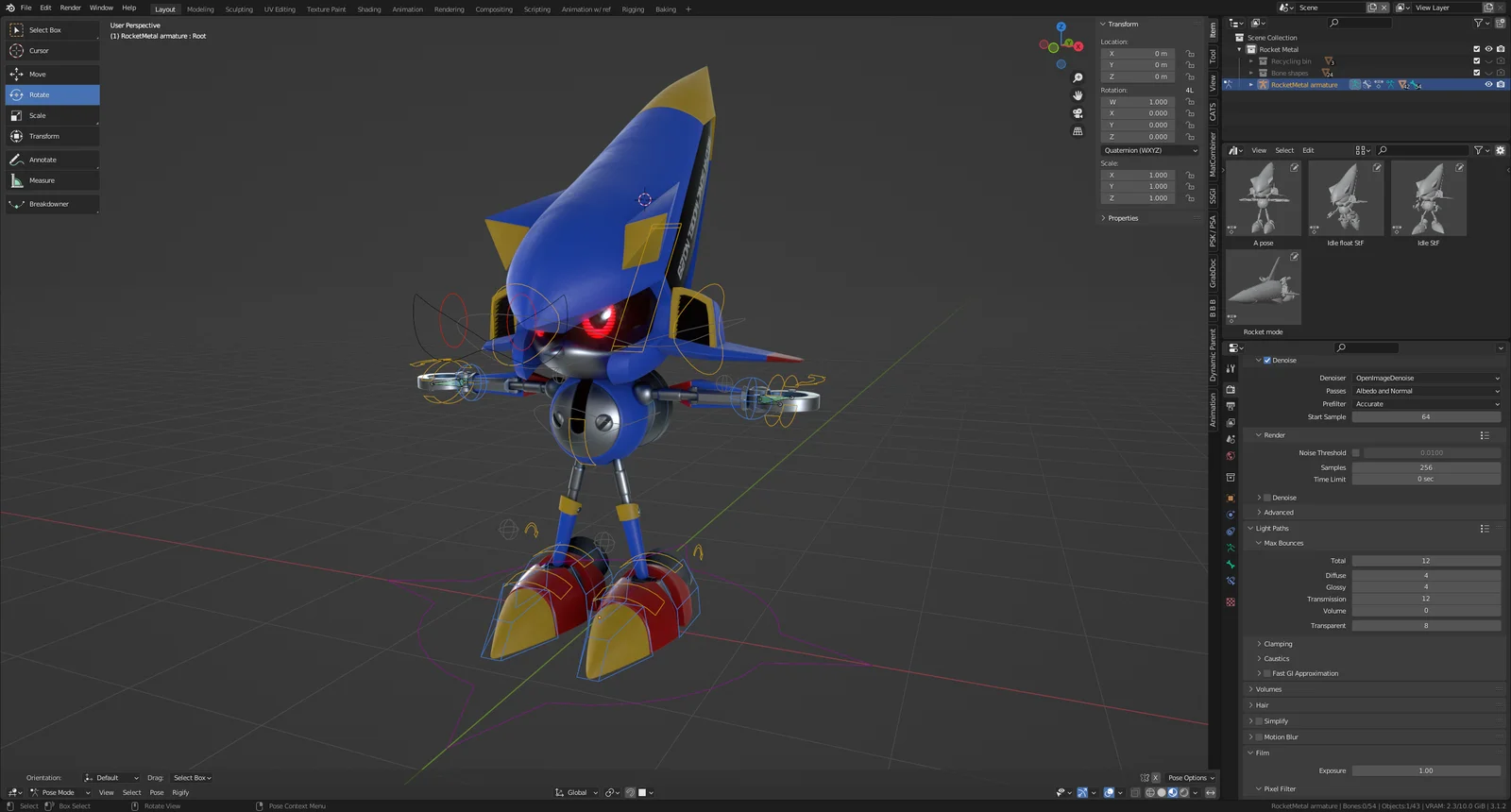Open the Scene properties tab icon
Screen dimensions: 1511x812
[x=1231, y=439]
